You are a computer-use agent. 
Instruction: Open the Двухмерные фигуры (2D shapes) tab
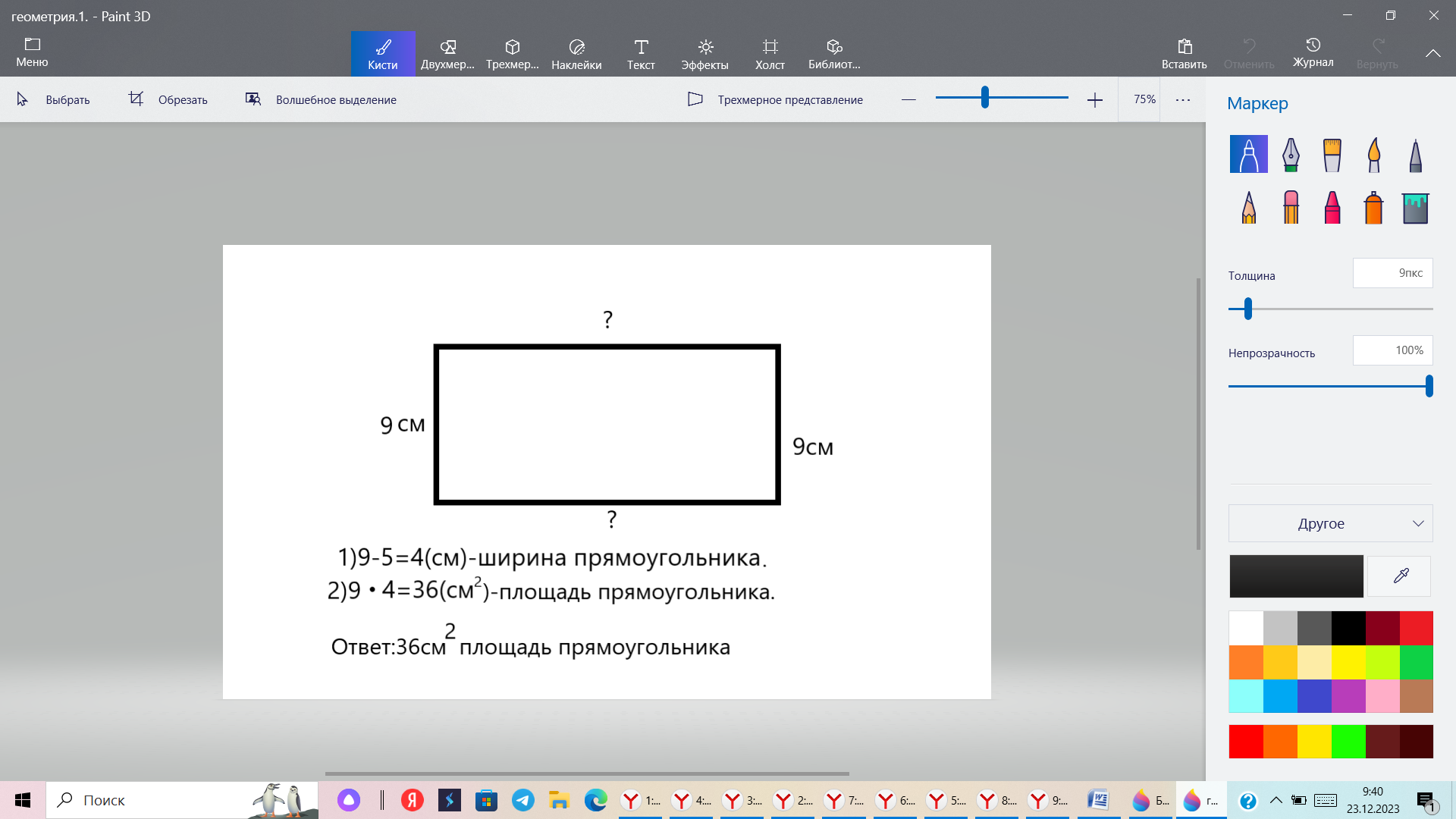tap(447, 54)
